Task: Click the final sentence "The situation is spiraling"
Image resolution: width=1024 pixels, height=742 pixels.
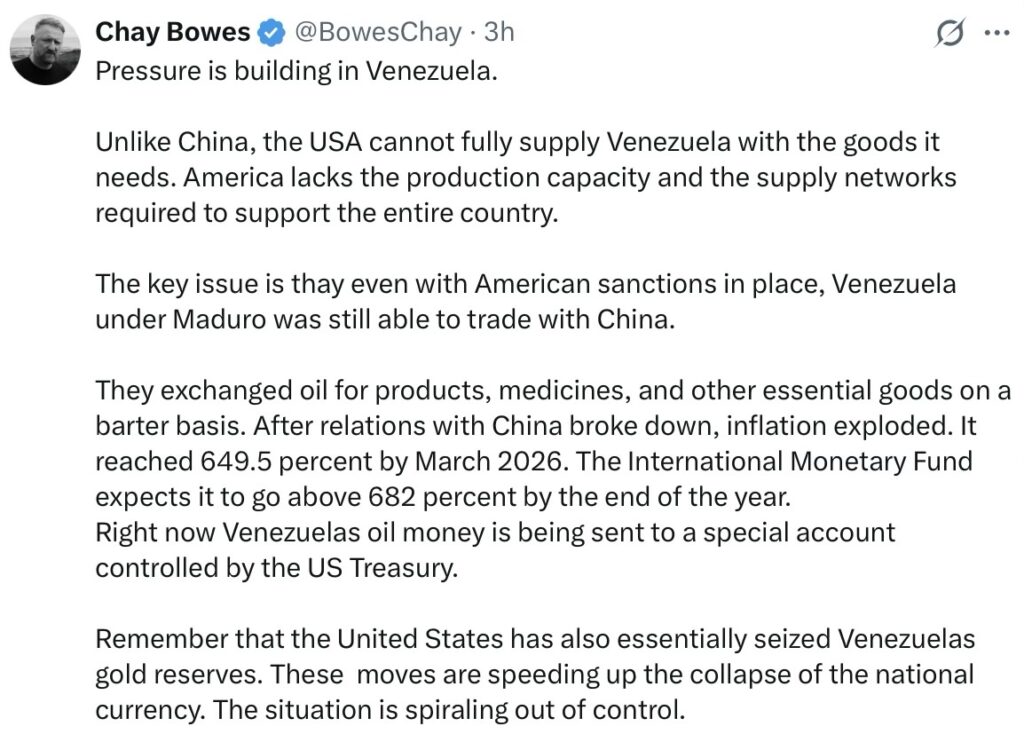Action: tap(475, 710)
